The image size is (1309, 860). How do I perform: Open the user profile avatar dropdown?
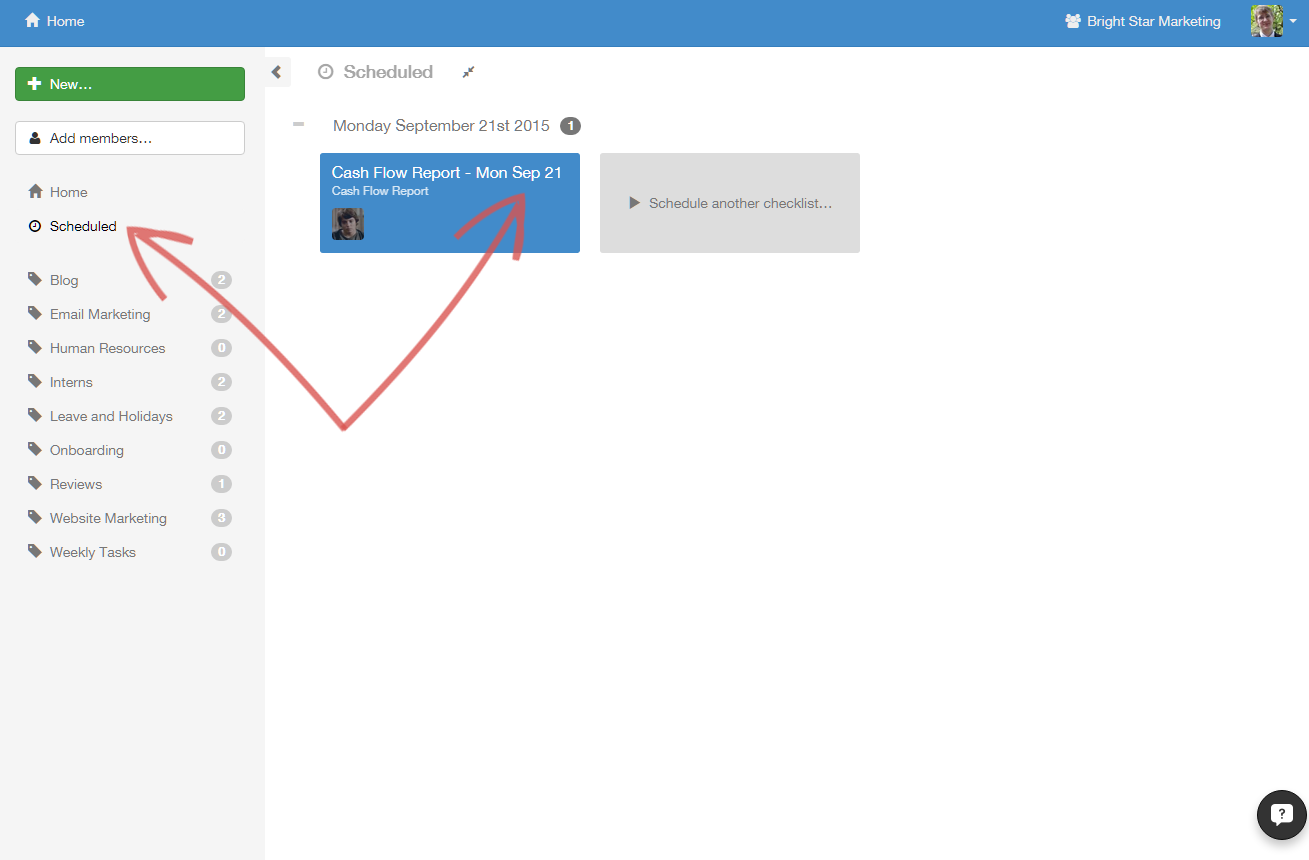point(1273,21)
